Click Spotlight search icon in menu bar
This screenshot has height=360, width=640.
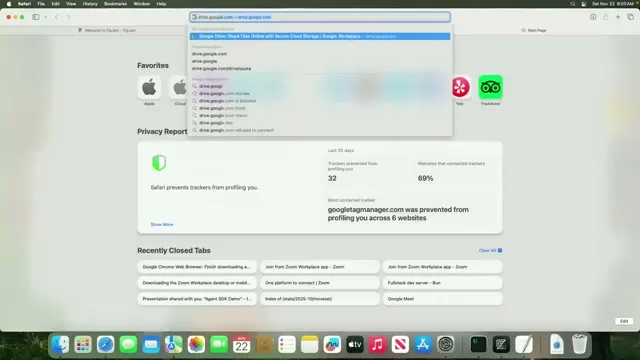(x=573, y=4)
